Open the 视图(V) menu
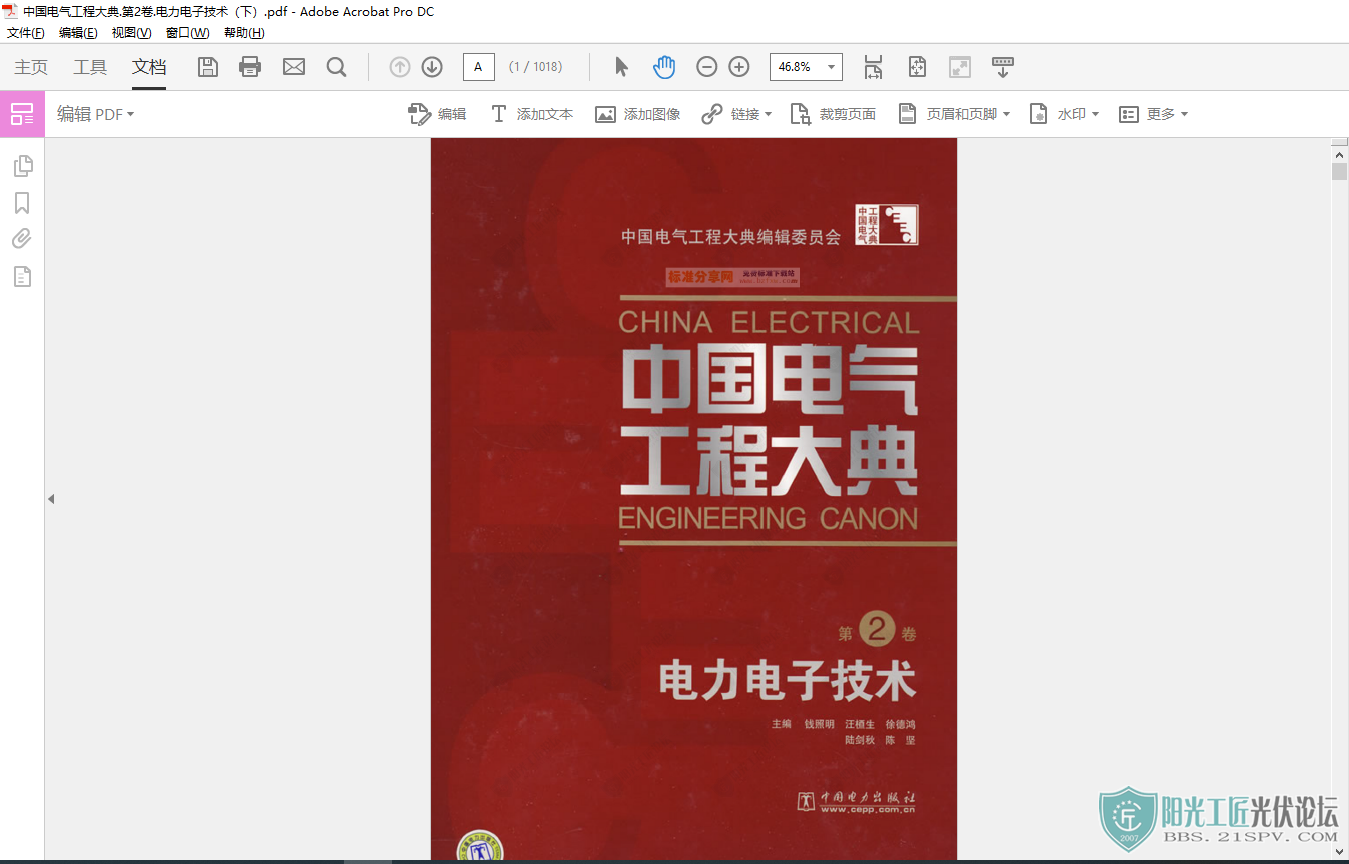 131,33
